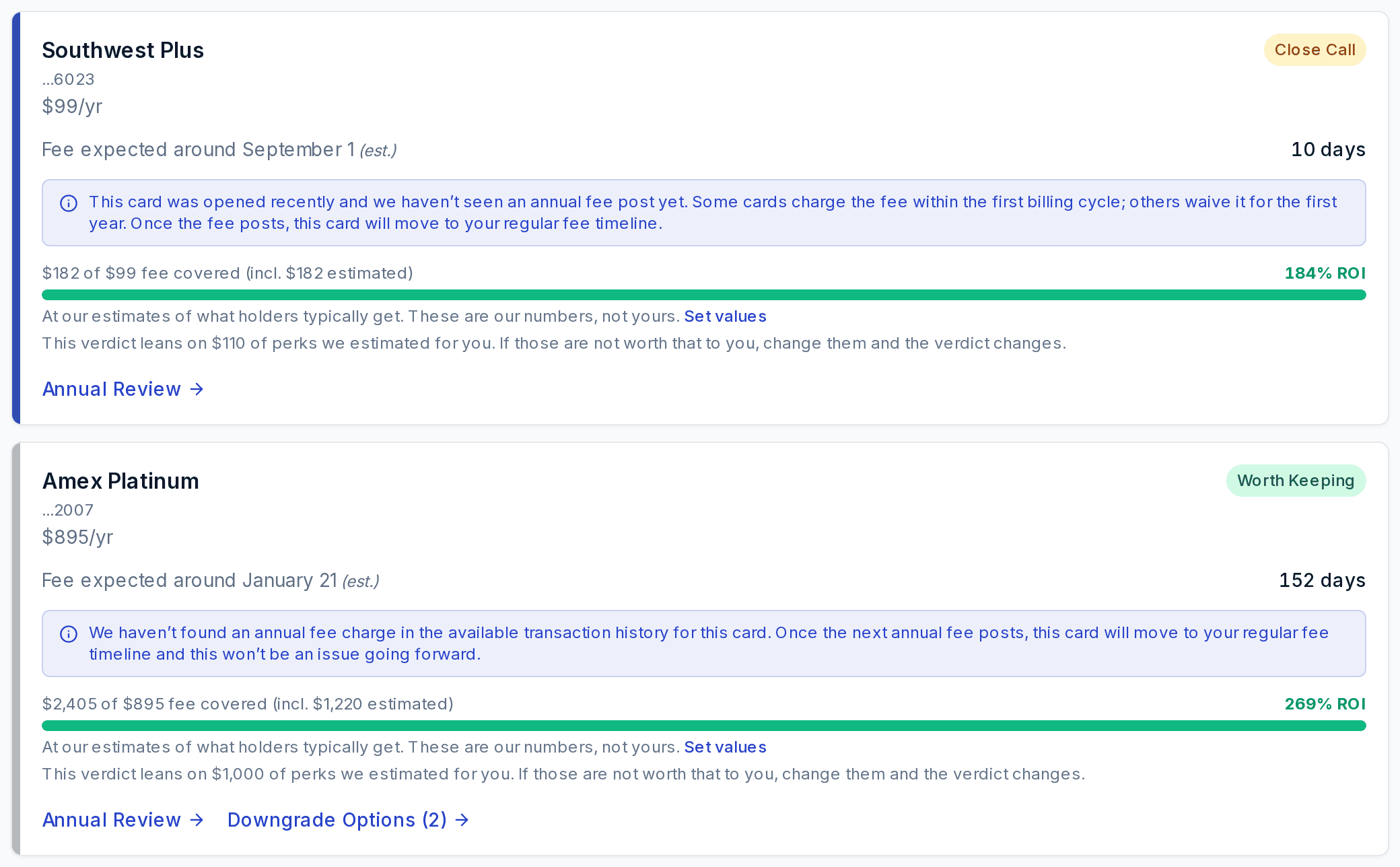Click the $99/yr fee text
Image resolution: width=1400 pixels, height=867 pixels.
[x=72, y=106]
